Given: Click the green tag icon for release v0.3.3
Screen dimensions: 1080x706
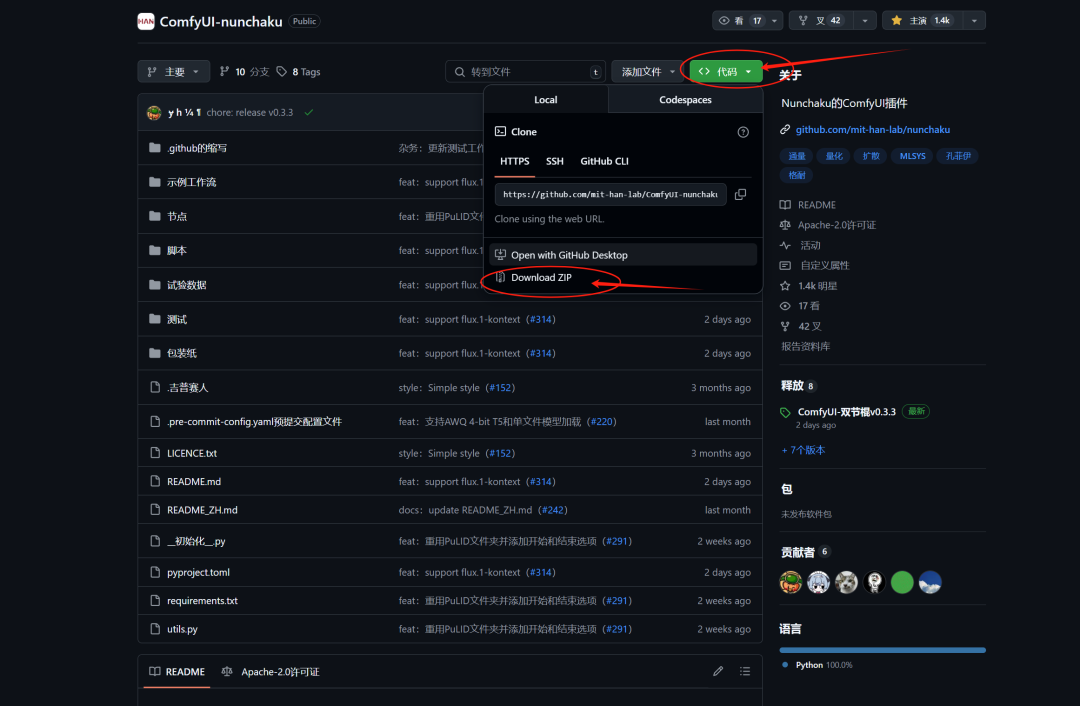Looking at the screenshot, I should 785,413.
